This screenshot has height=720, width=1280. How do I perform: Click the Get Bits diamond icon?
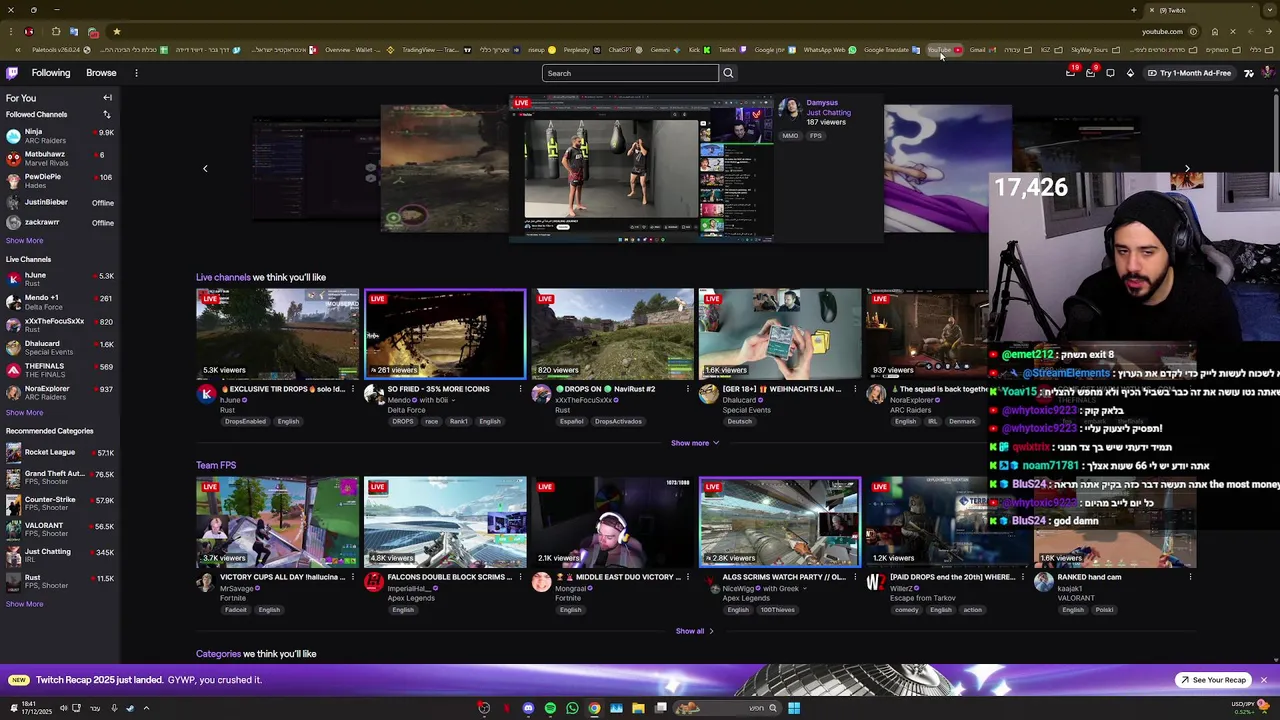[1130, 73]
